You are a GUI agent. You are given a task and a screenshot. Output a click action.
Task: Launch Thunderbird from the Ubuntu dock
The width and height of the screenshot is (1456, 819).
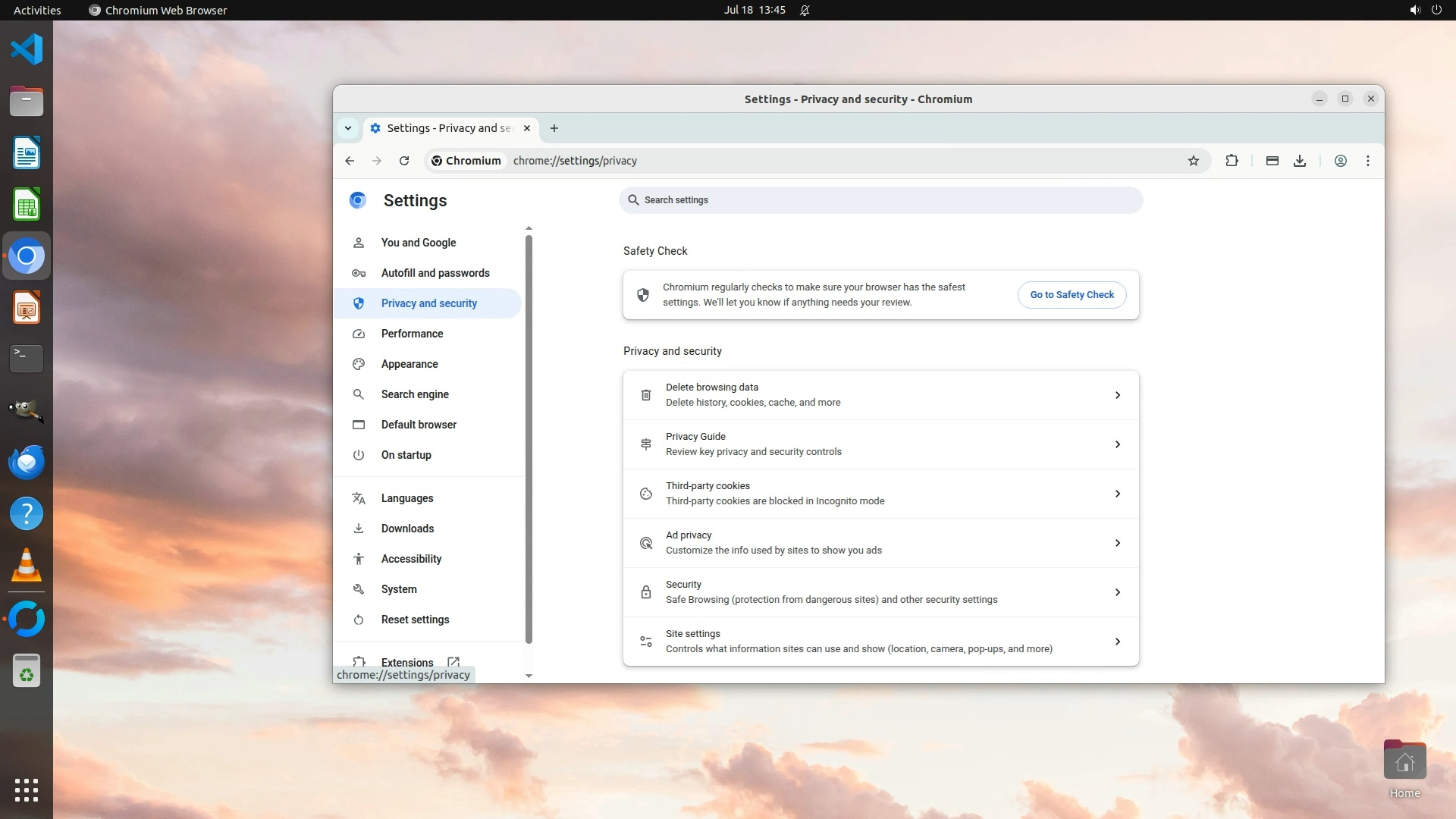point(27,462)
